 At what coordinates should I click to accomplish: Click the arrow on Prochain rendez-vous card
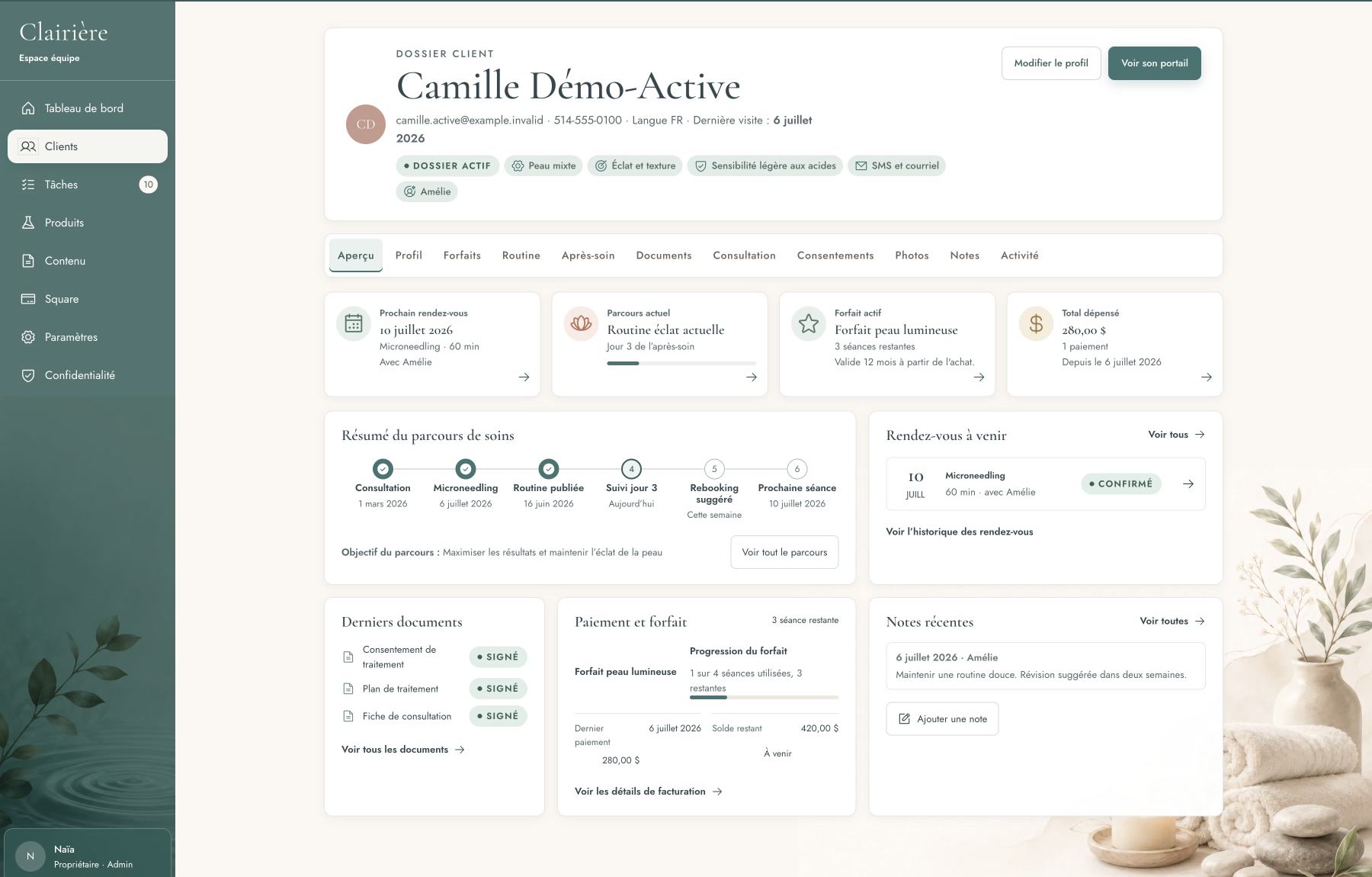(x=524, y=377)
